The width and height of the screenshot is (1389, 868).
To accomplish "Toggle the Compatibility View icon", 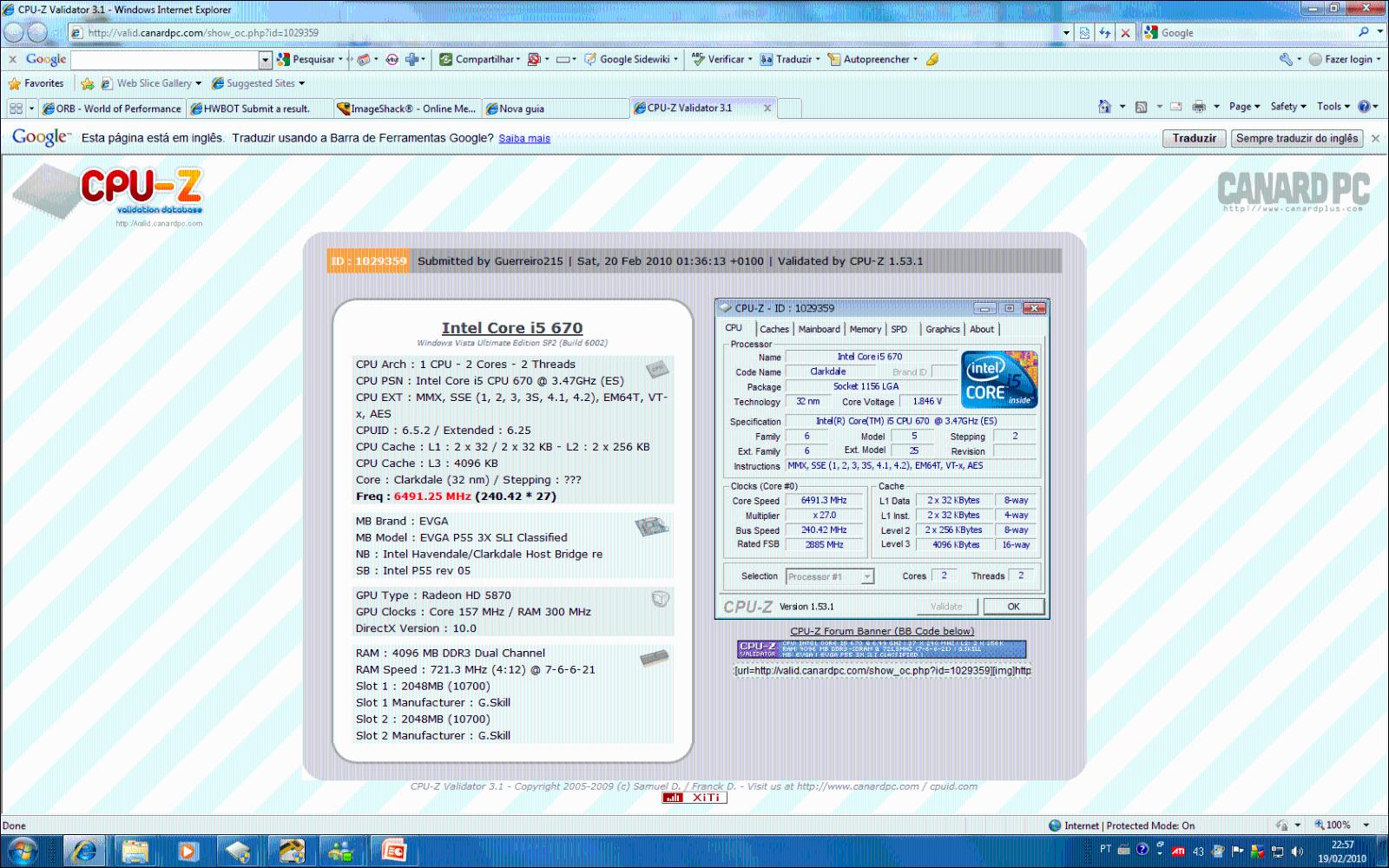I will tap(1084, 33).
